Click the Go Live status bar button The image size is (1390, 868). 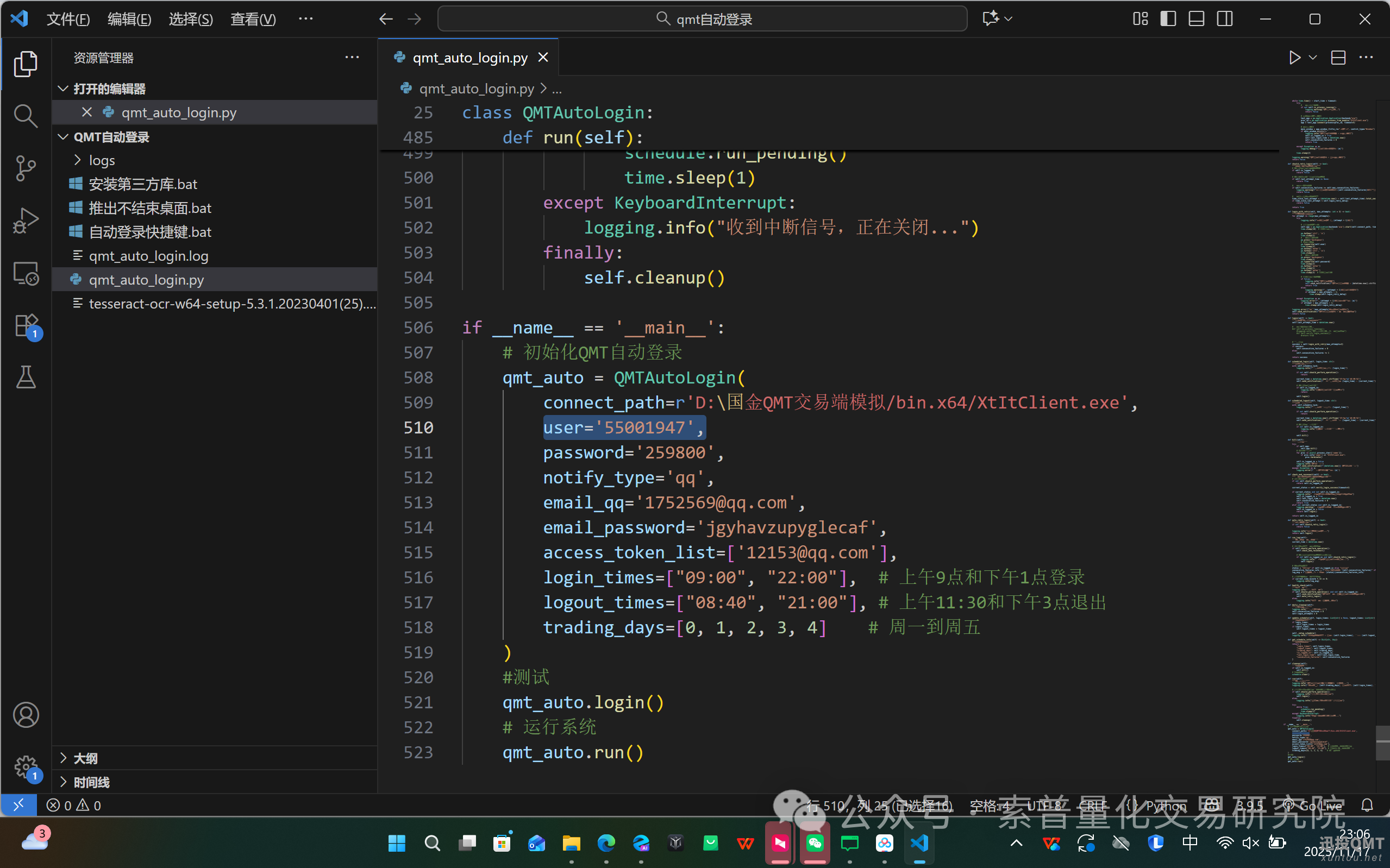coord(1314,806)
